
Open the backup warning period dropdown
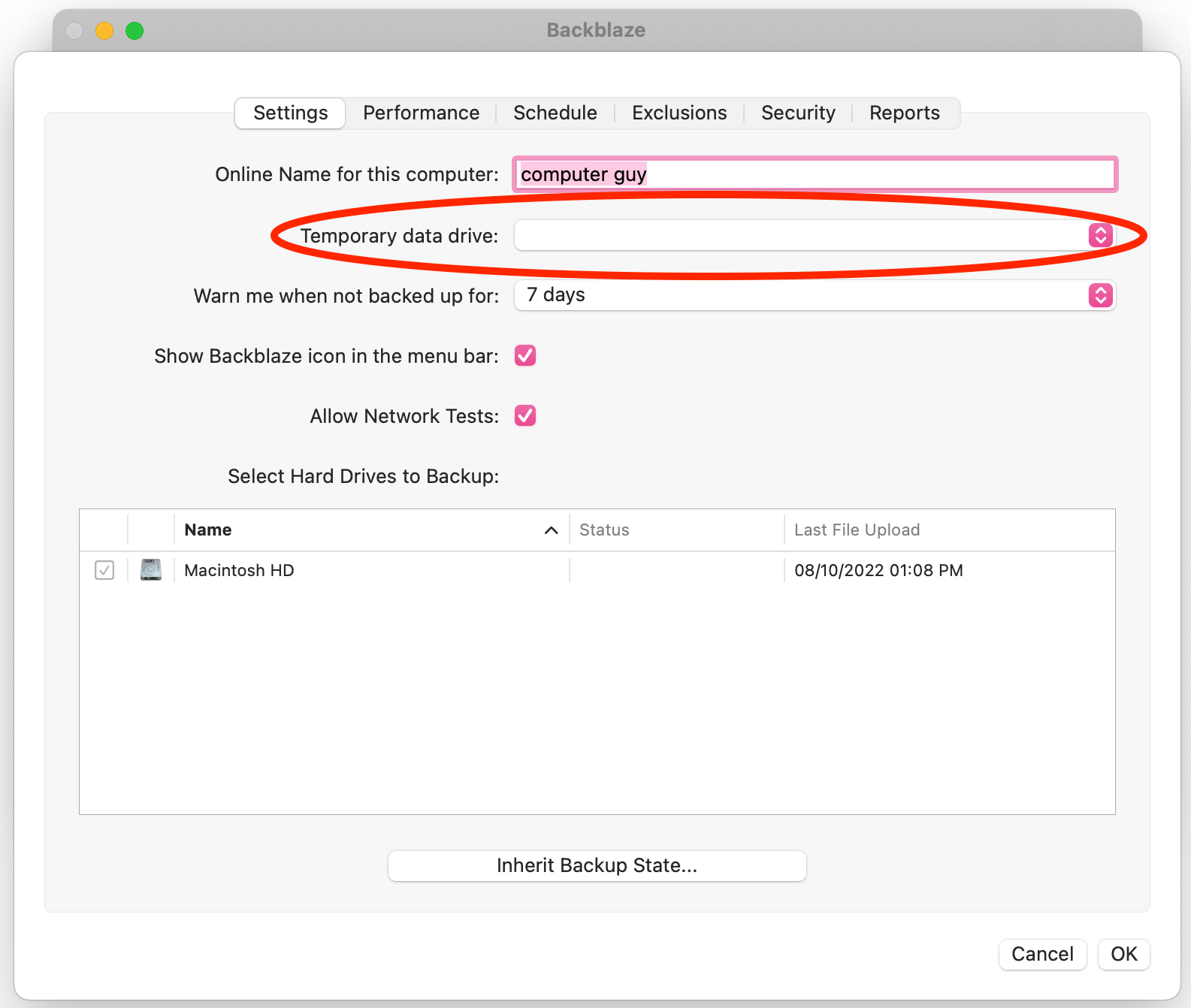point(815,295)
